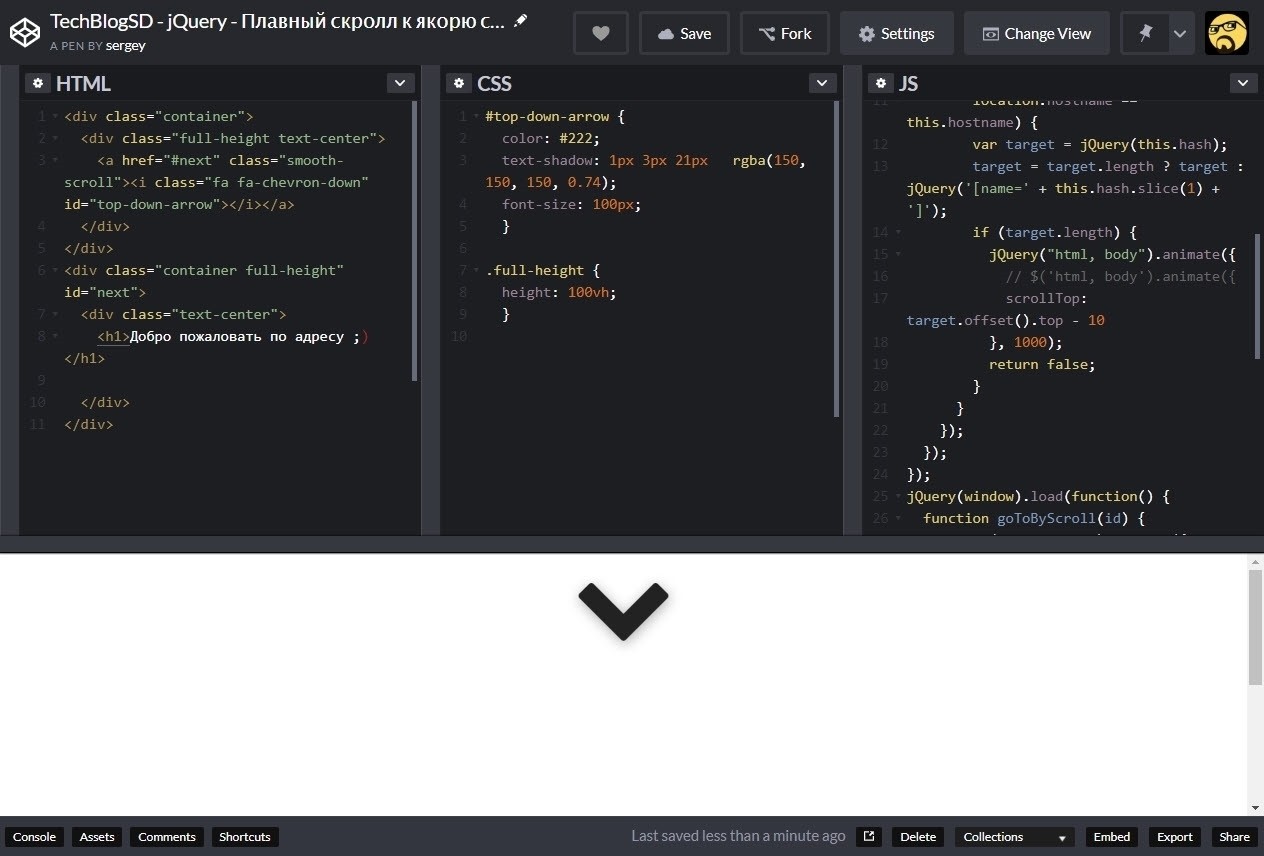Viewport: 1264px width, 856px height.
Task: Click the CSS panel title
Action: (x=495, y=83)
